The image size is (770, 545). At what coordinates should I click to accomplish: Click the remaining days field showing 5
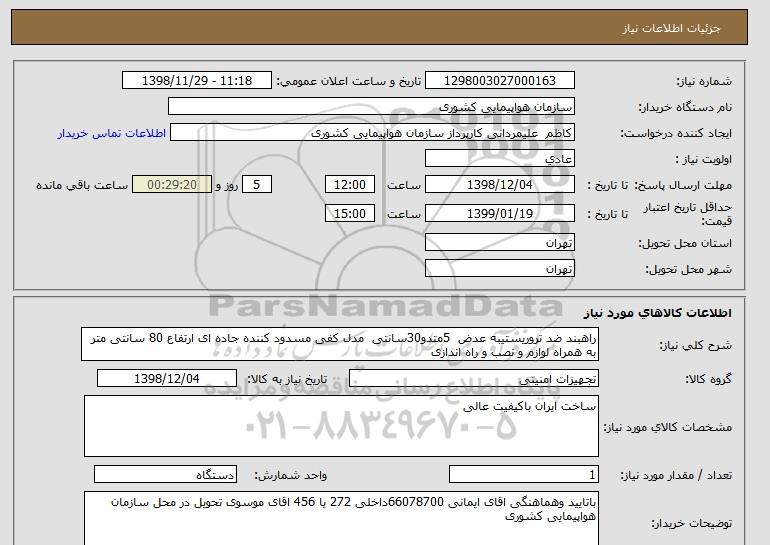[256, 185]
